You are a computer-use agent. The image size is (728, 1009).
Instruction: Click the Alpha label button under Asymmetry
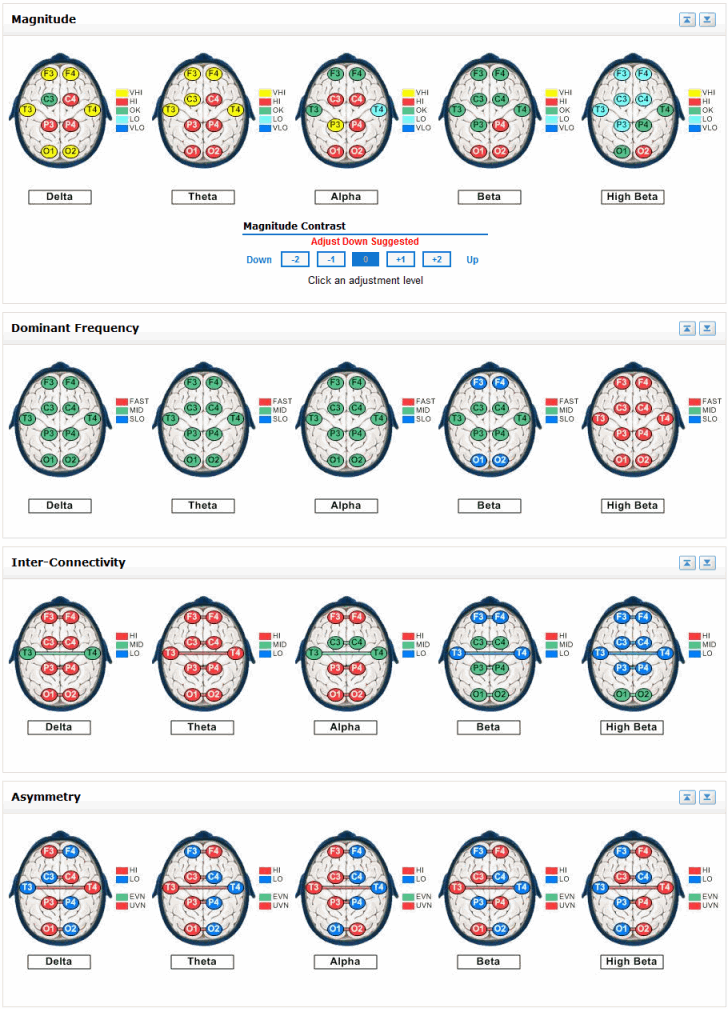(345, 962)
